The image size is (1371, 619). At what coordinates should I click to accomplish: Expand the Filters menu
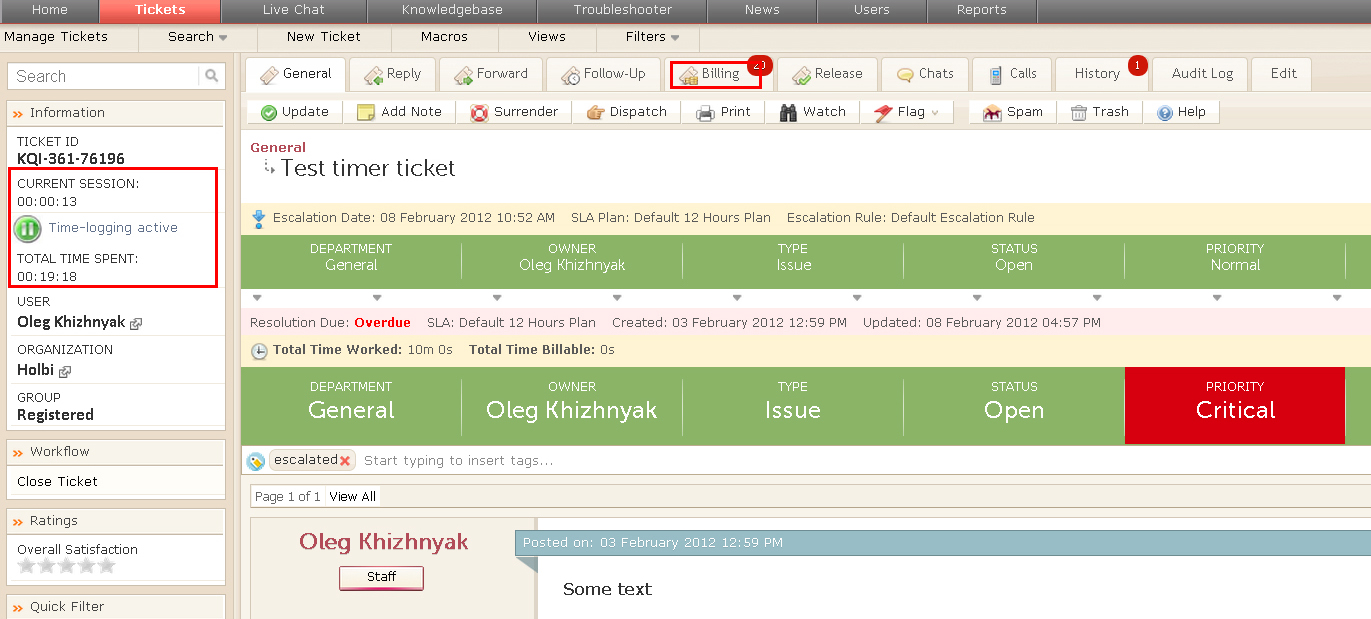pyautogui.click(x=675, y=38)
